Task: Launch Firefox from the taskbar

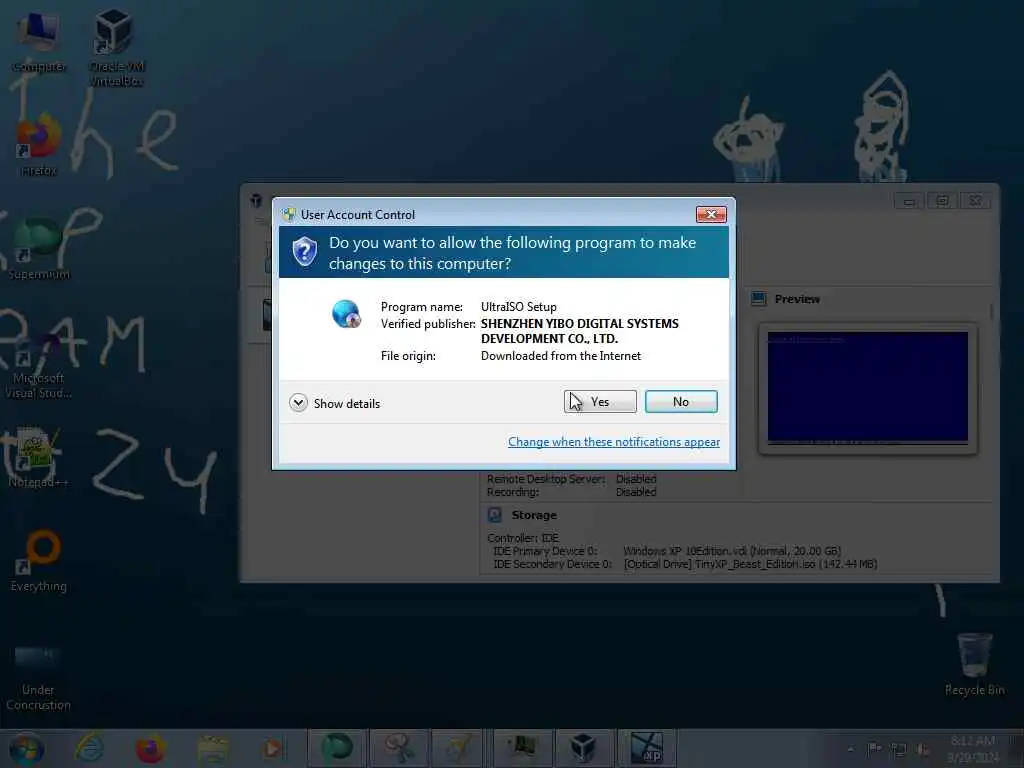Action: click(x=151, y=748)
